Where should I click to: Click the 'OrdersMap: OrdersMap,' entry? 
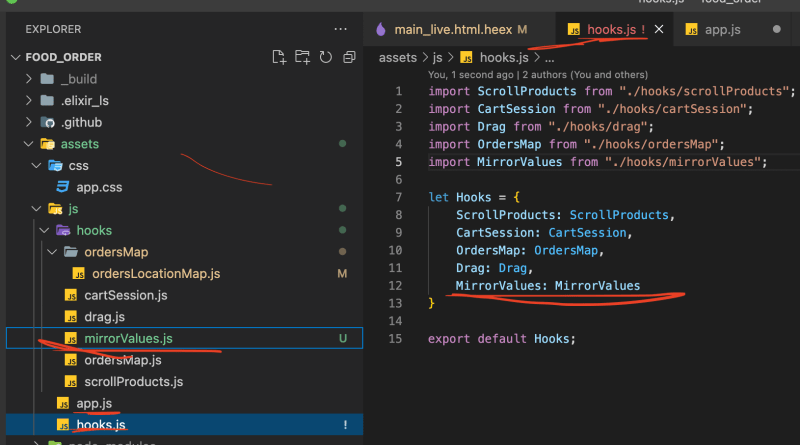click(530, 251)
